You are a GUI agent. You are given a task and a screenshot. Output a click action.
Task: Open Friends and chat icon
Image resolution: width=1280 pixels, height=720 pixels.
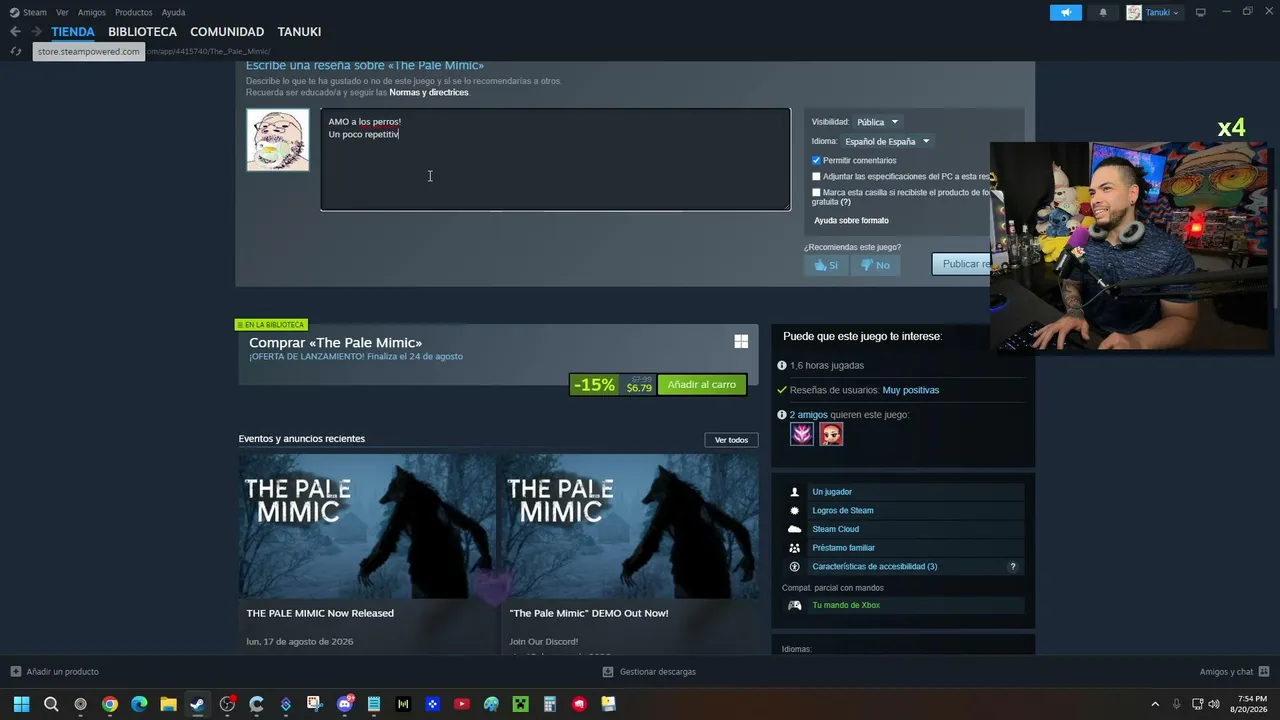tap(1264, 672)
